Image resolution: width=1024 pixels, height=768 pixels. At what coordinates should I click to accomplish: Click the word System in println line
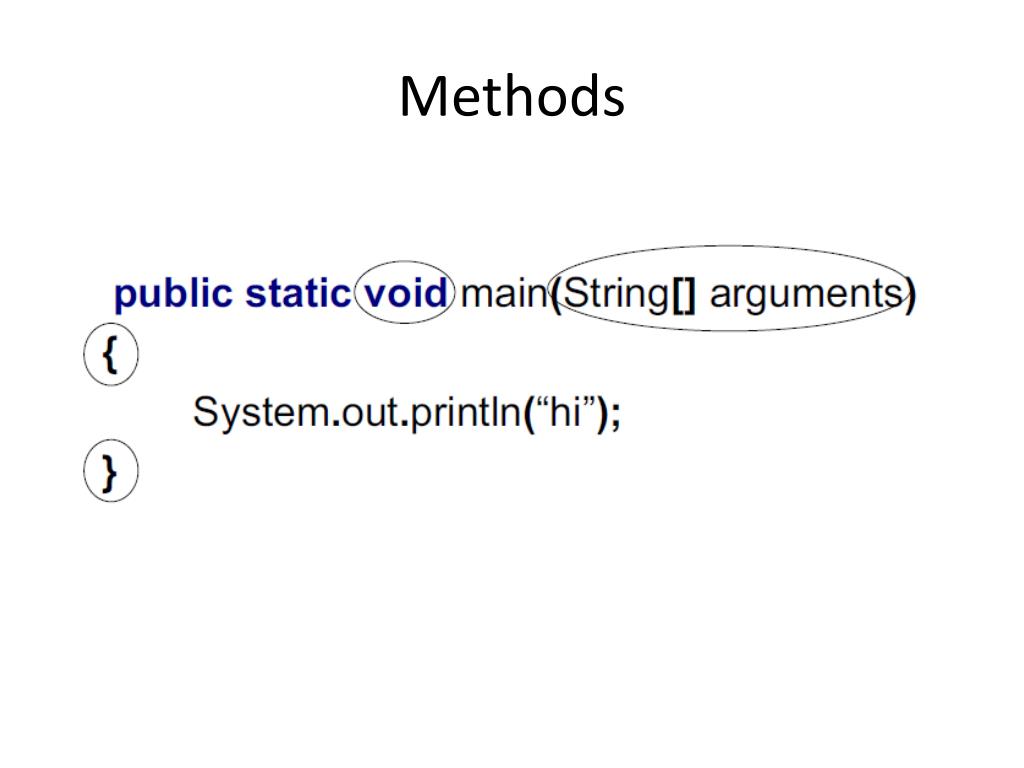(x=261, y=413)
